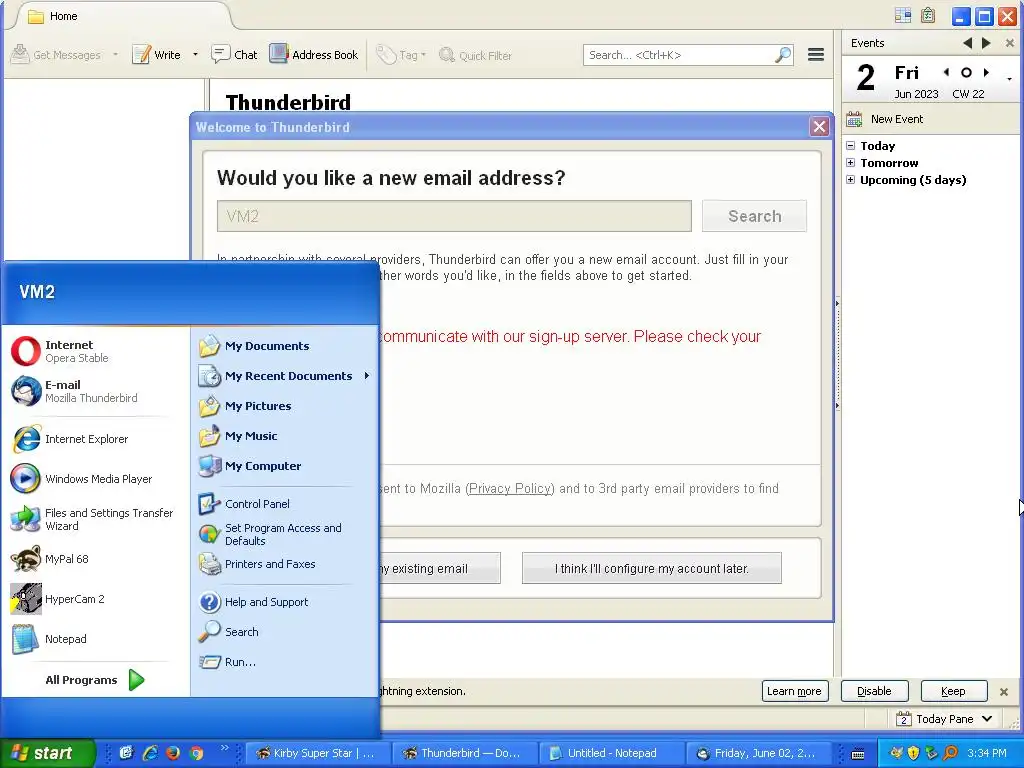Open Control Panel
Viewport: 1024px width, 768px height.
pos(285,504)
